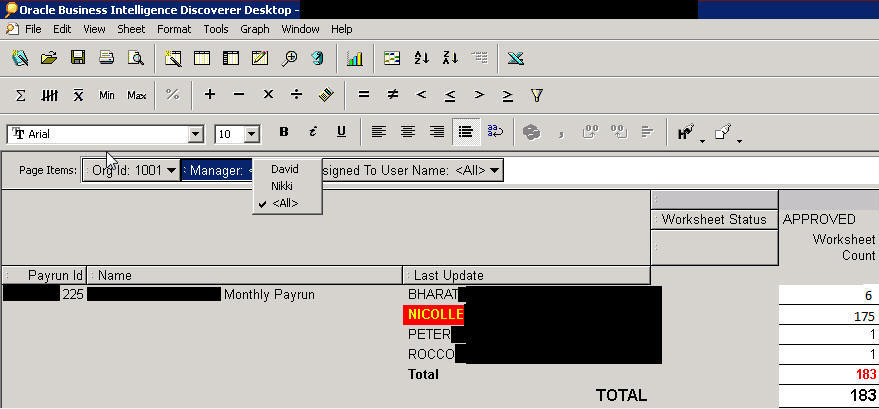This screenshot has width=879, height=409.
Task: Open the Help menu
Action: 341,29
